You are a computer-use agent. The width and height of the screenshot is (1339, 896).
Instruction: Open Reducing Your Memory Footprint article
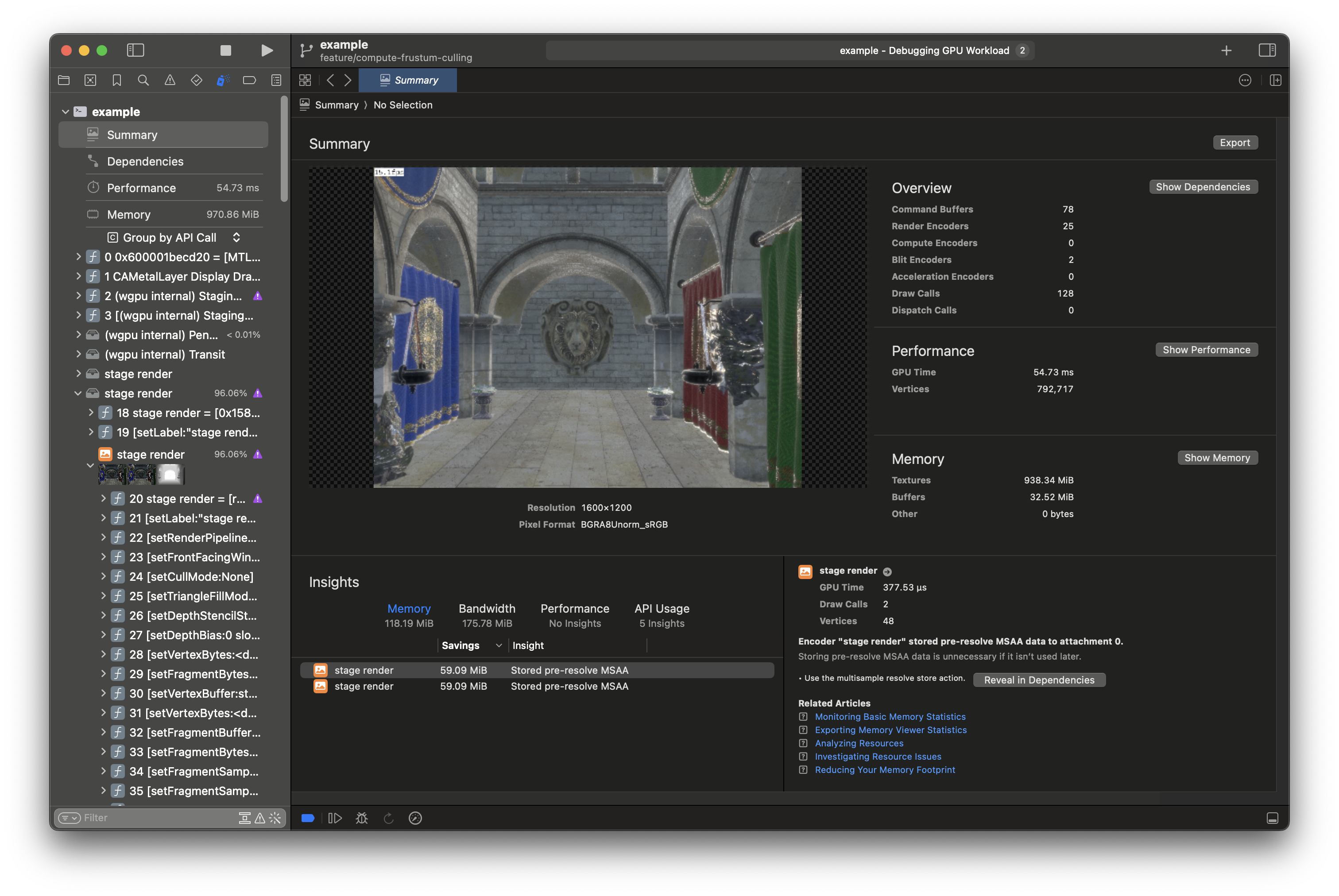pyautogui.click(x=885, y=770)
